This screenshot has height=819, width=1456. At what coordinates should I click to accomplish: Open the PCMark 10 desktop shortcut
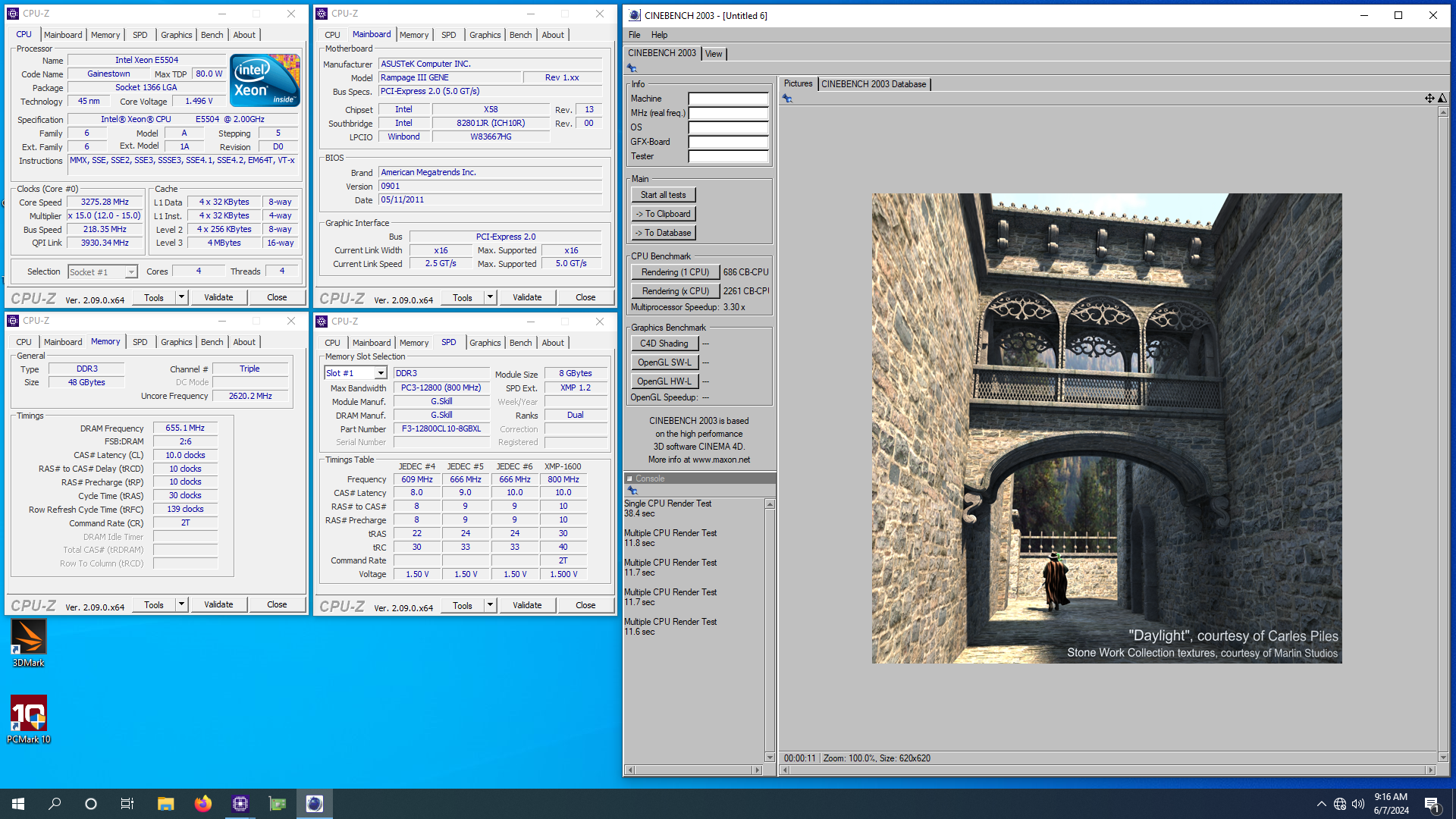click(29, 719)
